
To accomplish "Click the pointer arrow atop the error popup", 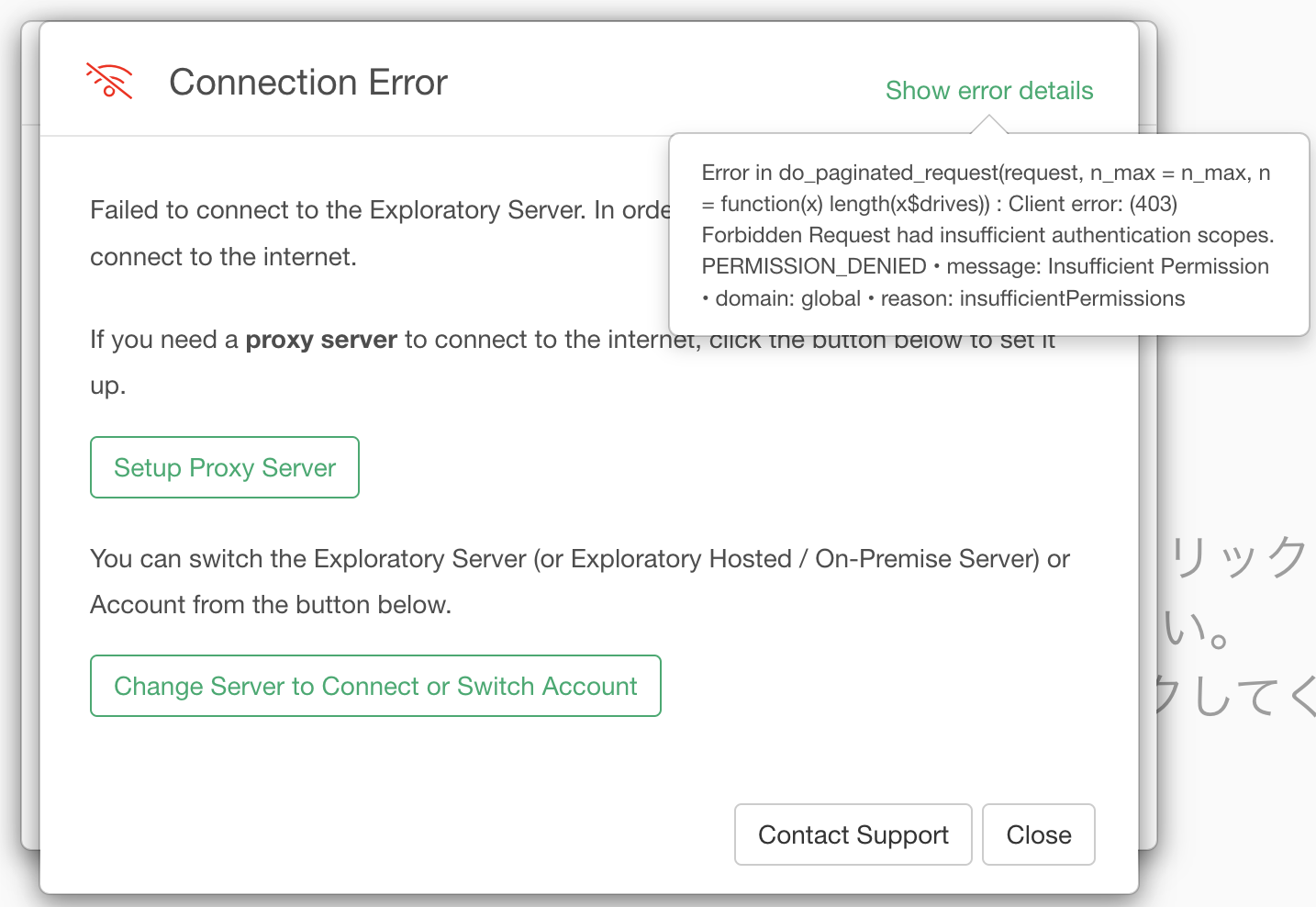I will pyautogui.click(x=988, y=125).
